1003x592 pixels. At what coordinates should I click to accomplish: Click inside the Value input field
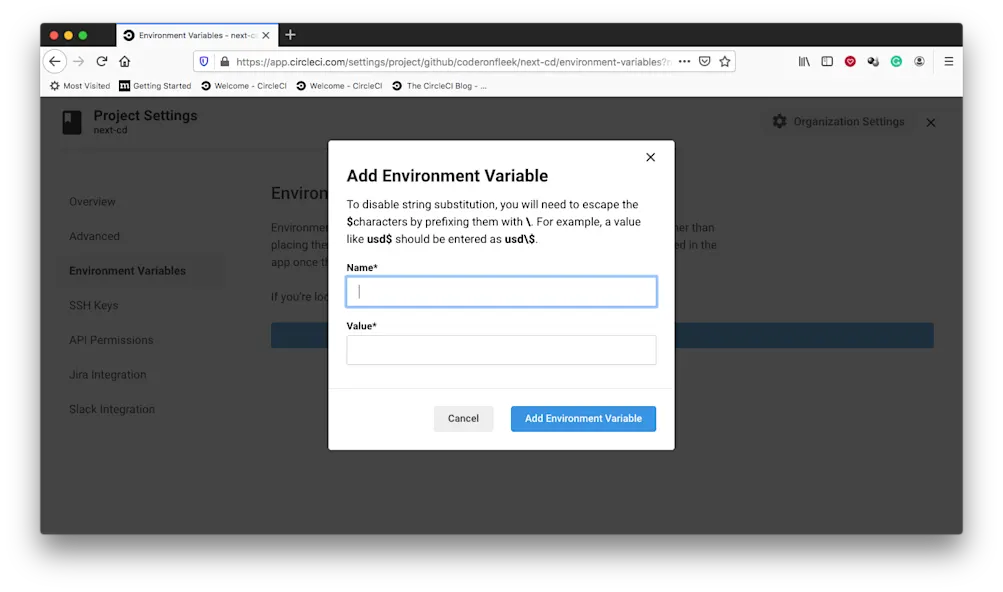point(500,349)
